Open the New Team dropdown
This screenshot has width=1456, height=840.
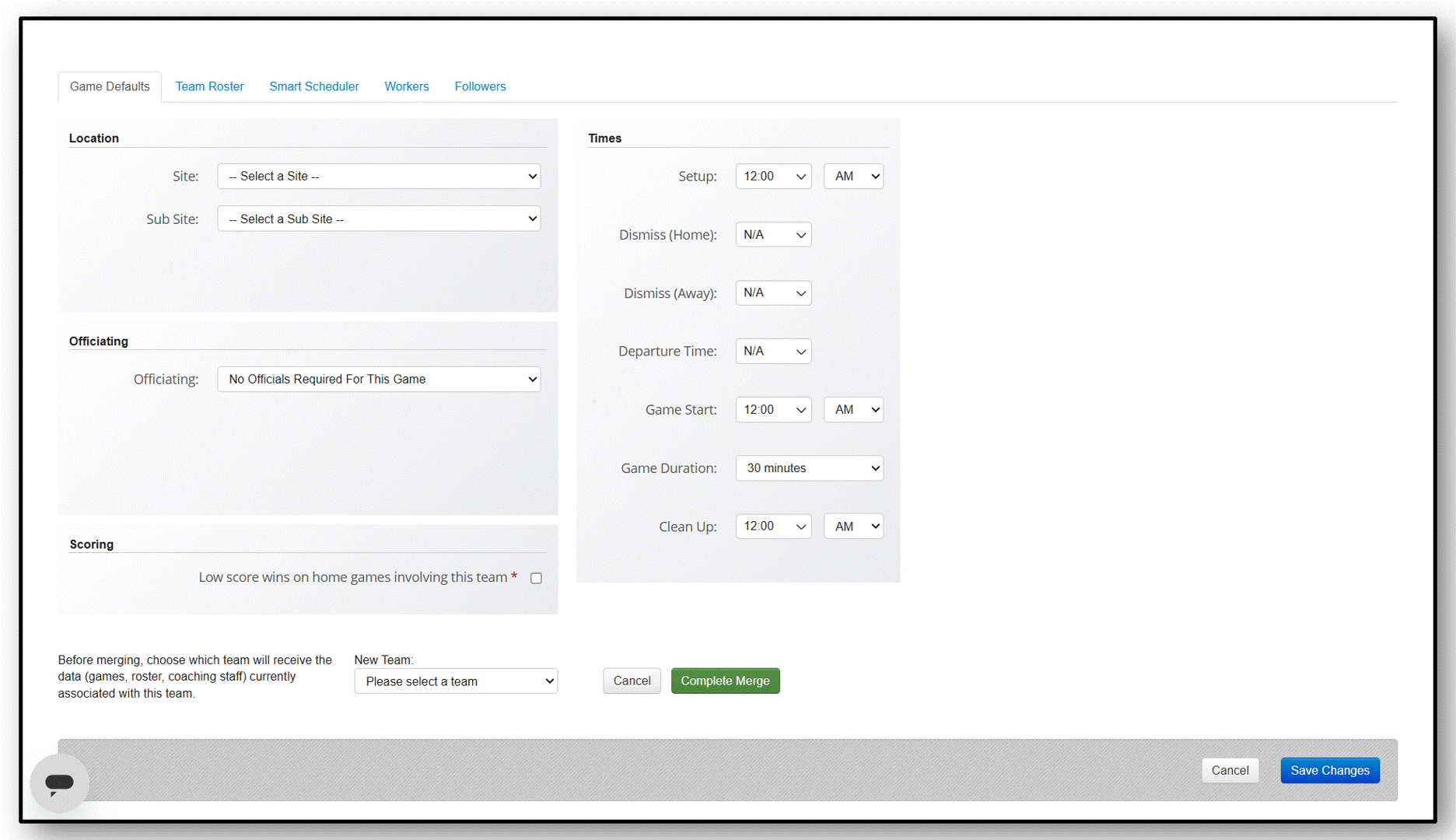pos(456,681)
